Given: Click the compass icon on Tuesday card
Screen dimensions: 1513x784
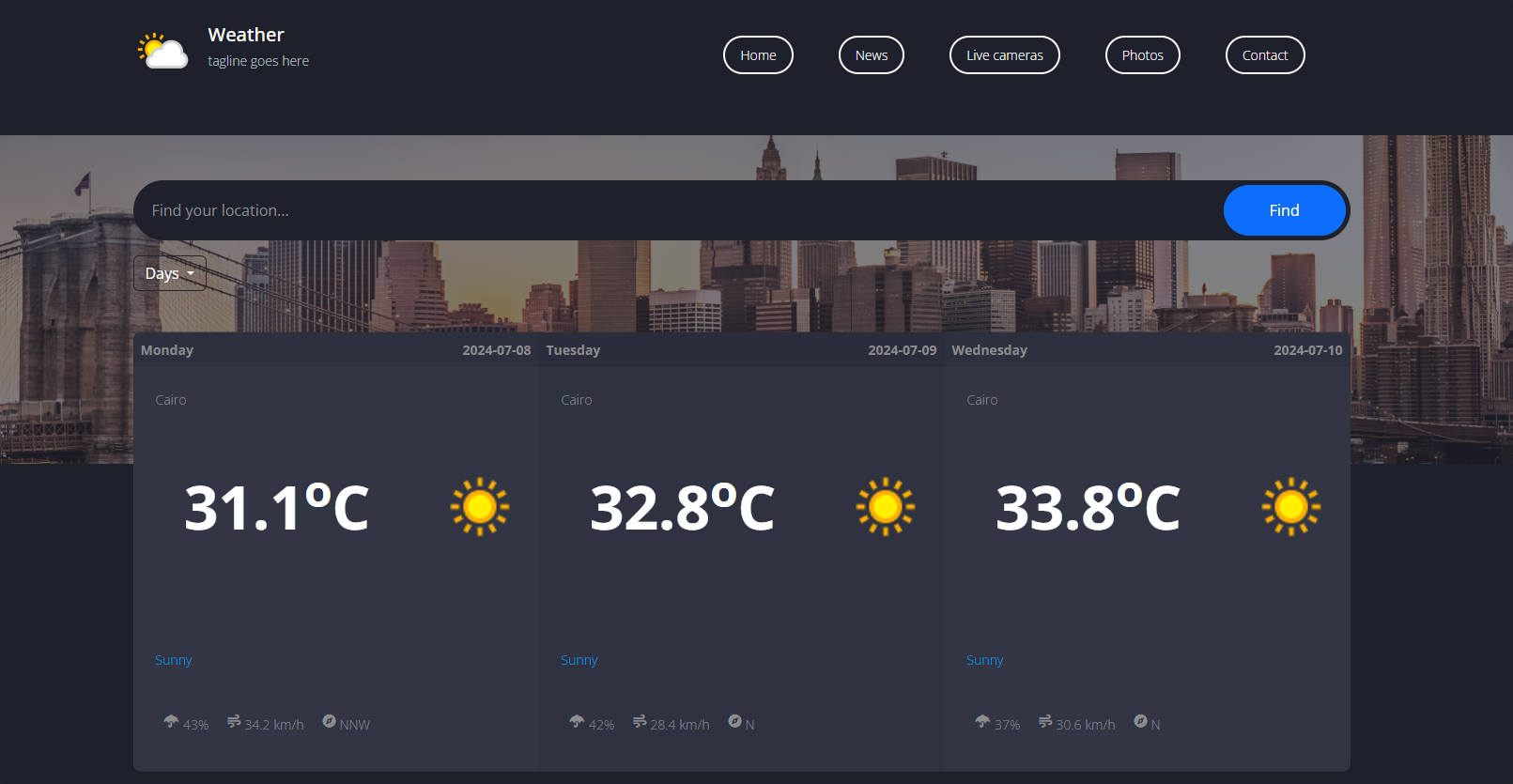Looking at the screenshot, I should 735,721.
